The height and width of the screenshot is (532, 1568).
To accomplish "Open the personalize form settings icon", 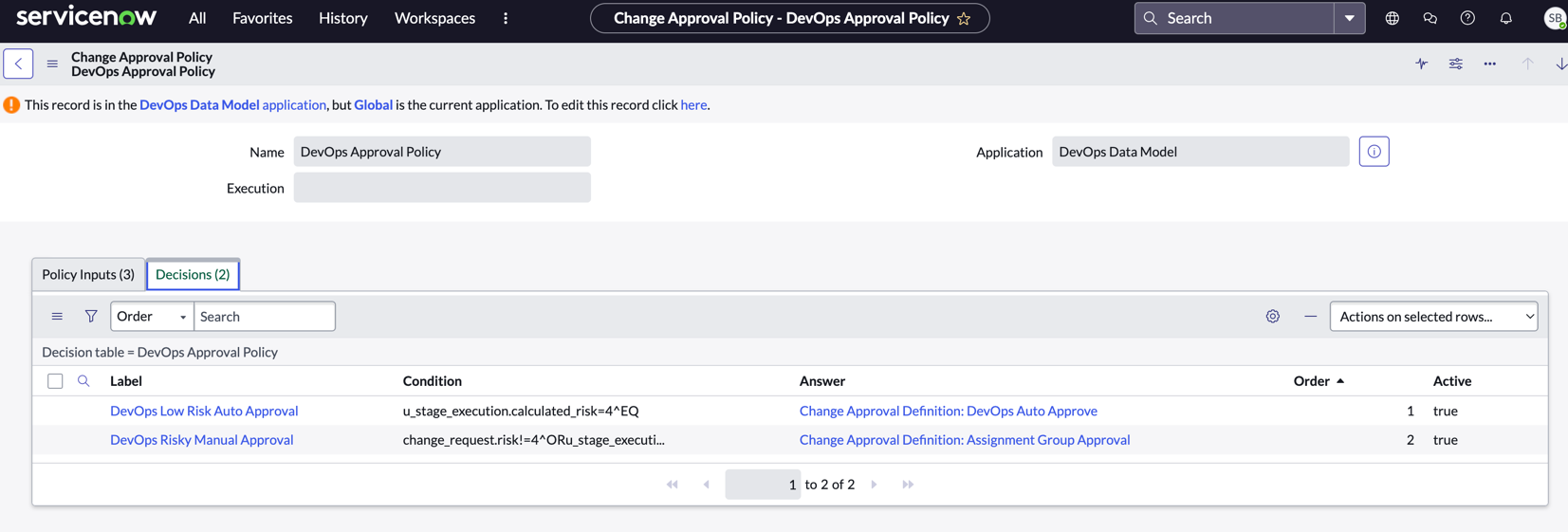I will pyautogui.click(x=1455, y=64).
